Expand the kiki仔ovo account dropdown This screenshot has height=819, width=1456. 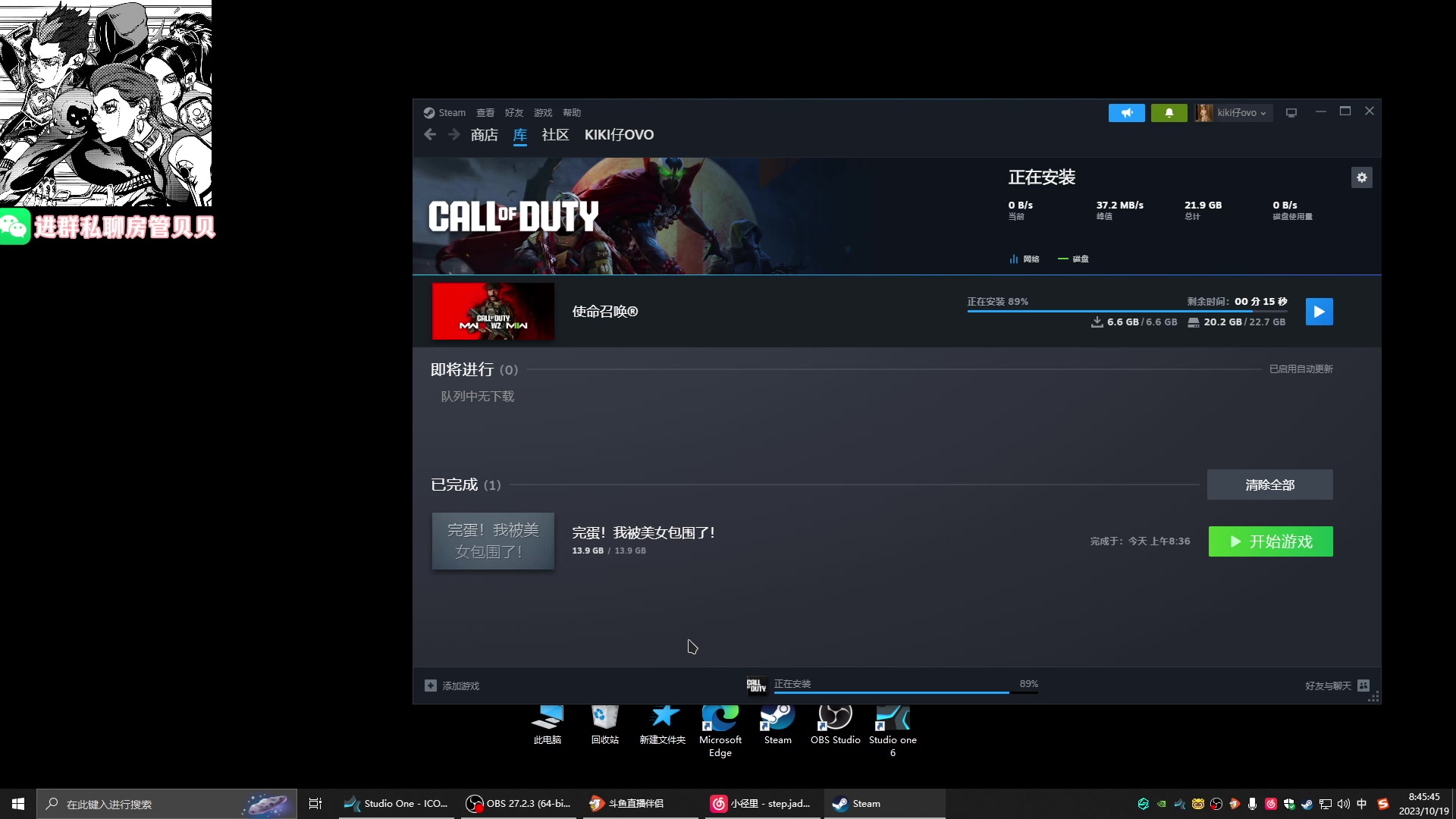pyautogui.click(x=1233, y=113)
